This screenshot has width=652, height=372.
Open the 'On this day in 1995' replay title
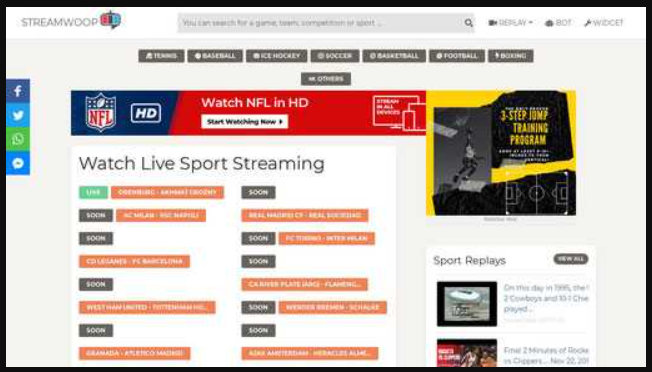tap(546, 298)
